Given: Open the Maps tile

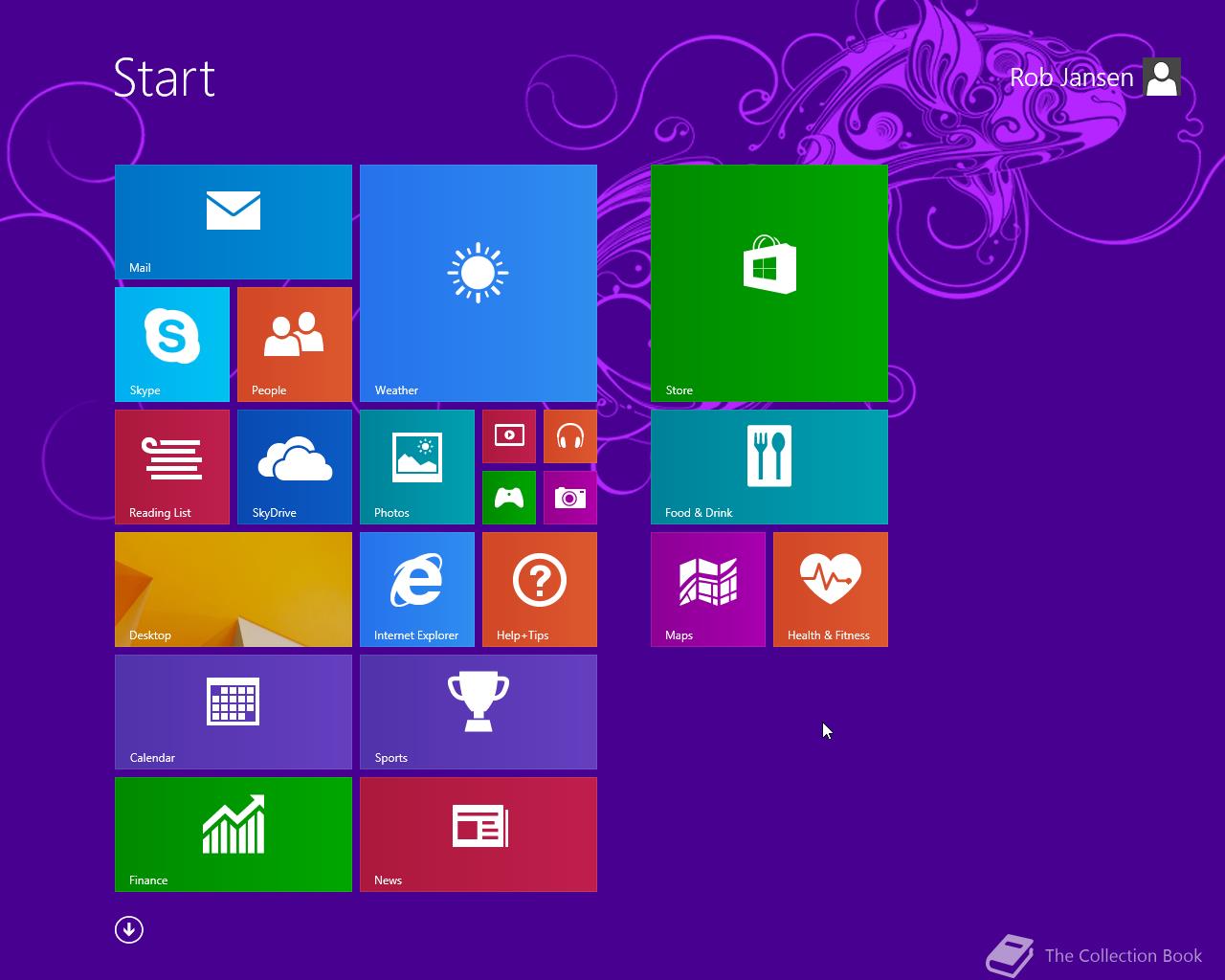Looking at the screenshot, I should tap(708, 590).
